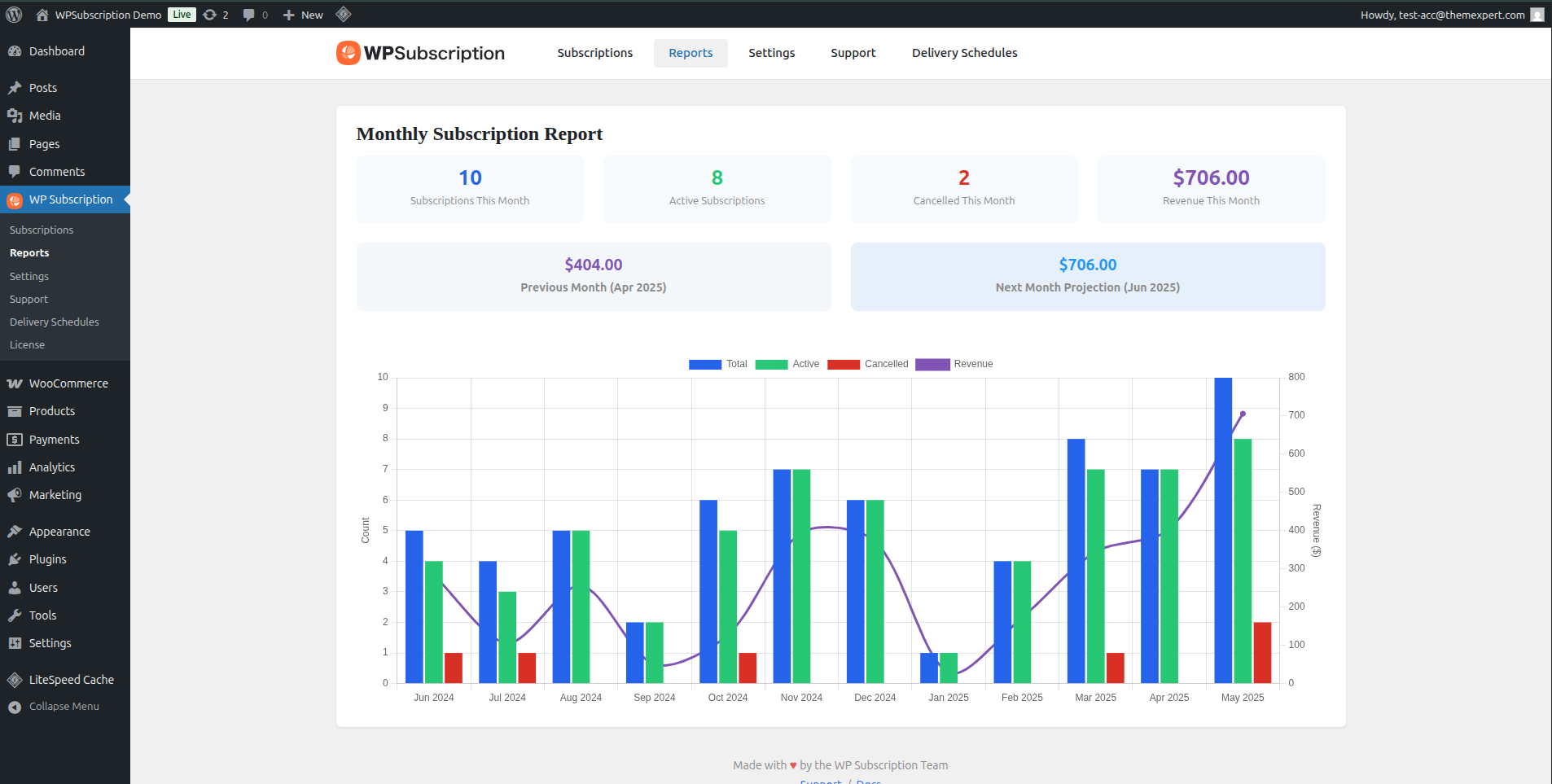Toggle the Cancelled dataset in chart legend

pos(867,364)
